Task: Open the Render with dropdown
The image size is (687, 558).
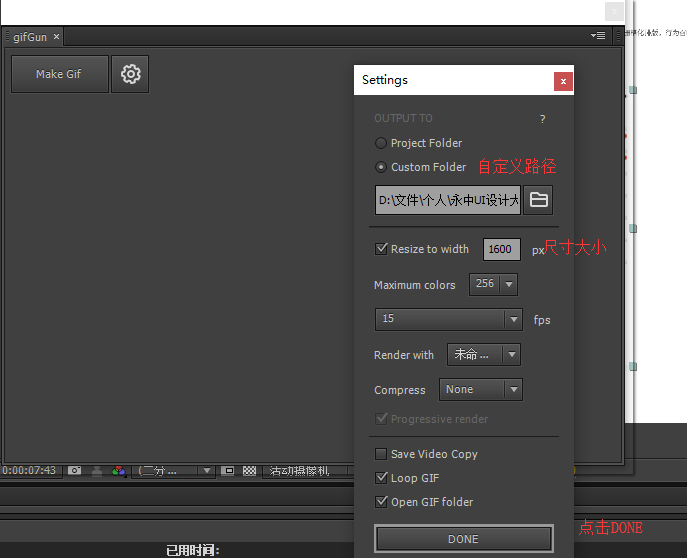Action: 484,354
